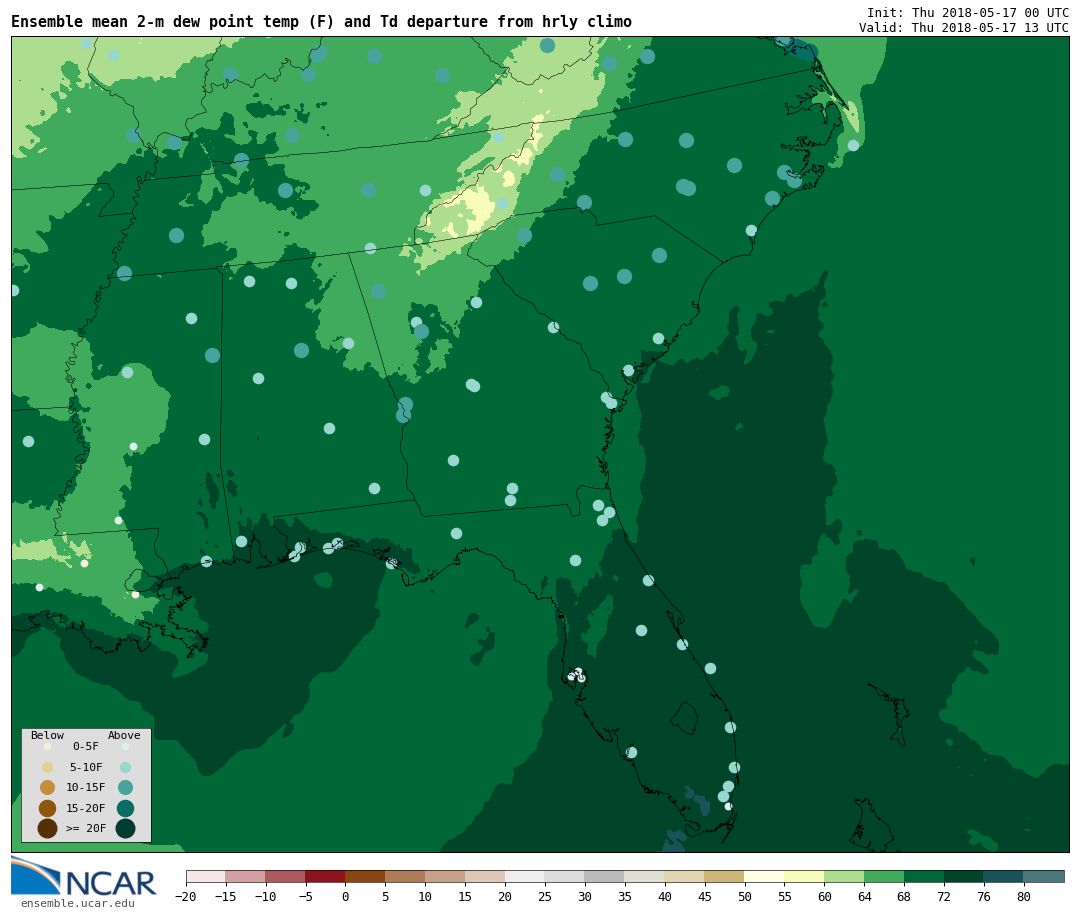Click the '0-5F' legend label
The image size is (1080, 915).
pyautogui.click(x=85, y=746)
